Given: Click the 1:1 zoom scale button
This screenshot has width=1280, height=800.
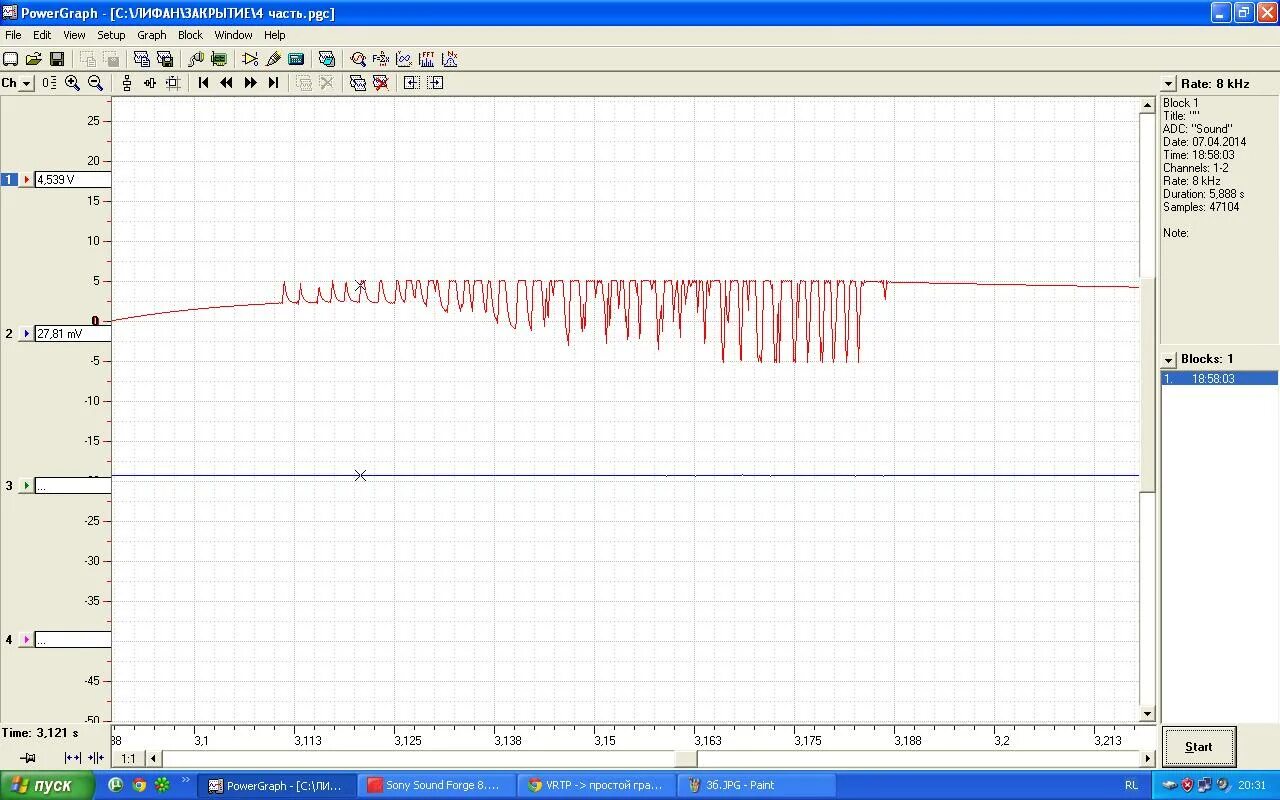Looking at the screenshot, I should pos(127,758).
